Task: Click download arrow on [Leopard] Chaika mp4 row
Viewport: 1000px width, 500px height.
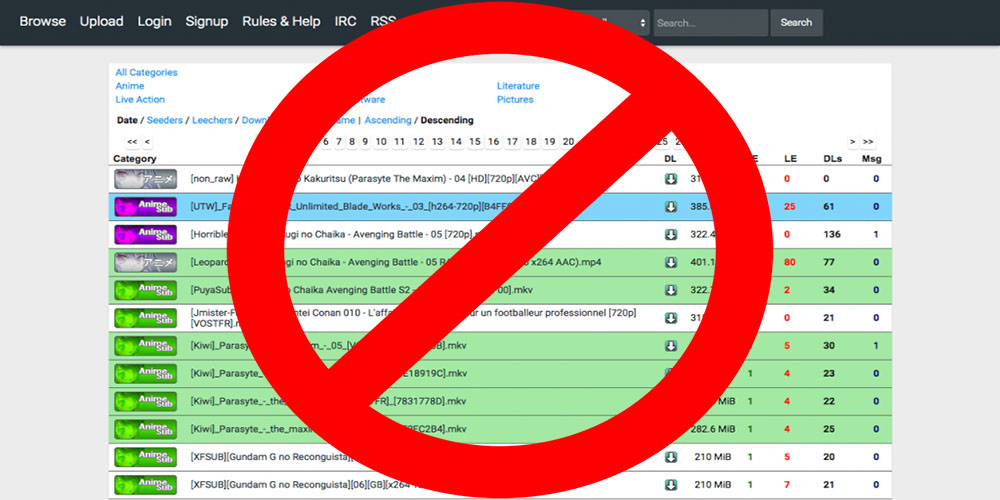Action: (x=671, y=262)
